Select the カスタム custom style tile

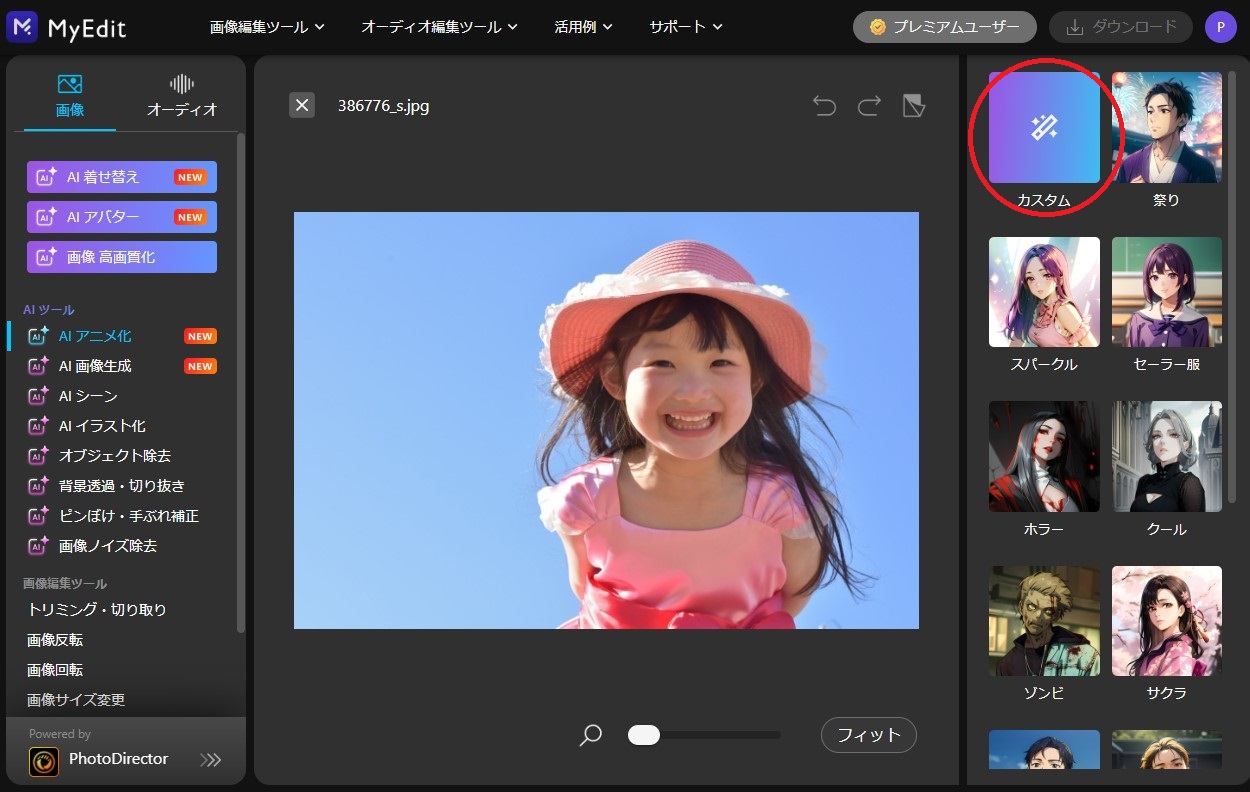(x=1044, y=128)
